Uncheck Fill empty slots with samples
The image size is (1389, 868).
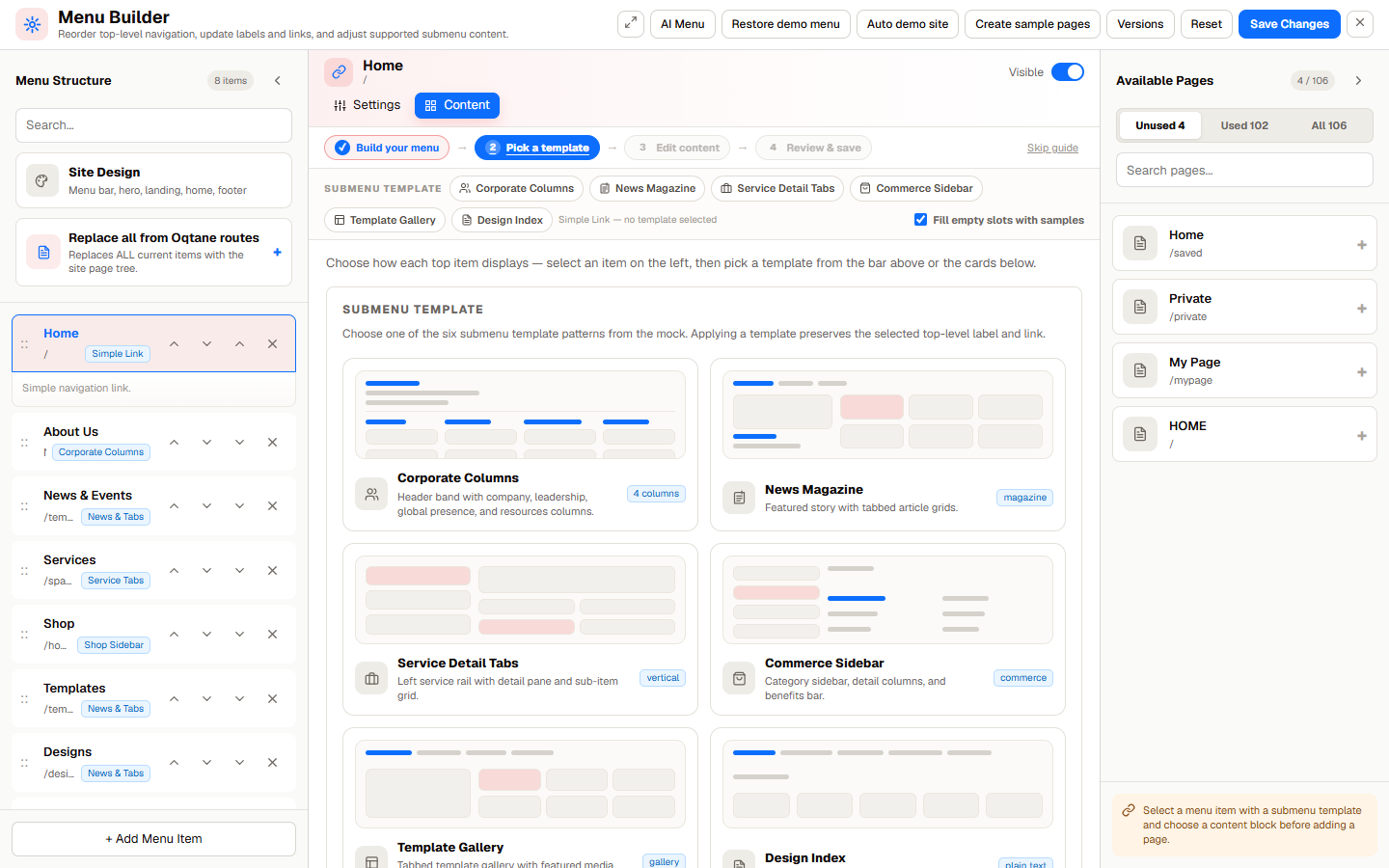[920, 220]
